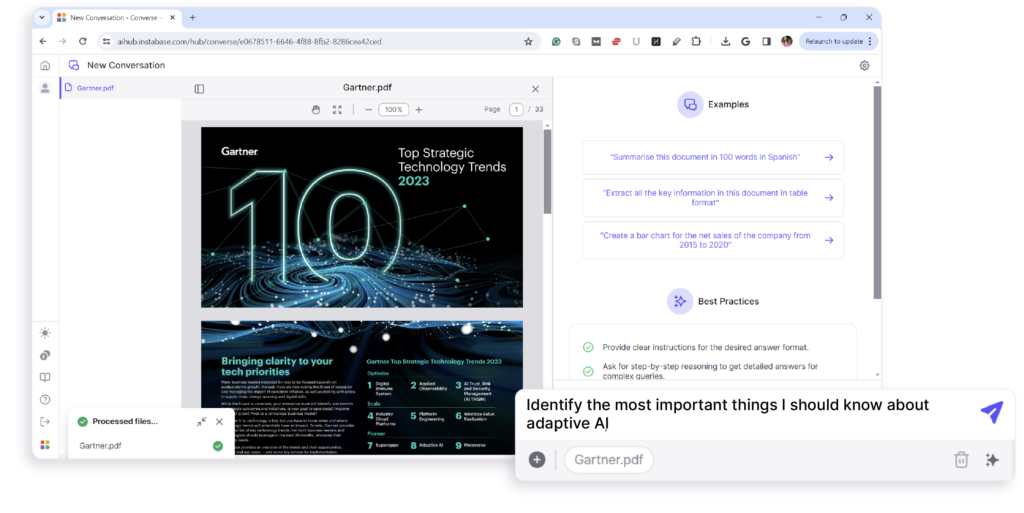
Task: Click the Examples heading
Action: point(728,104)
